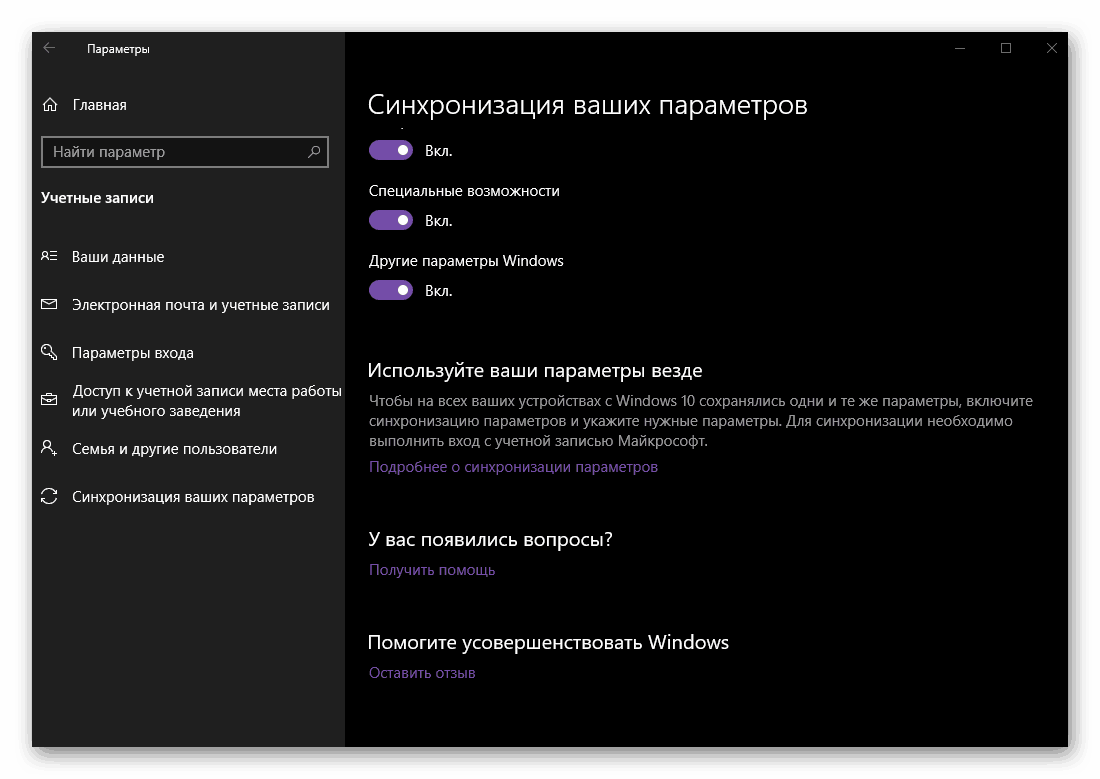Image resolution: width=1100 pixels, height=779 pixels.
Task: Click Оставить отзыв link
Action: click(422, 673)
